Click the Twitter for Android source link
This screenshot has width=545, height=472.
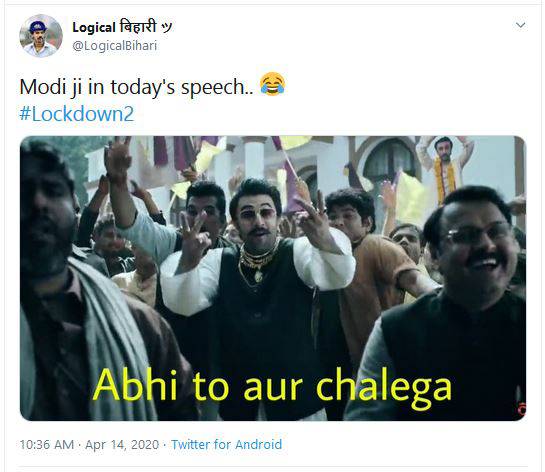pos(226,445)
